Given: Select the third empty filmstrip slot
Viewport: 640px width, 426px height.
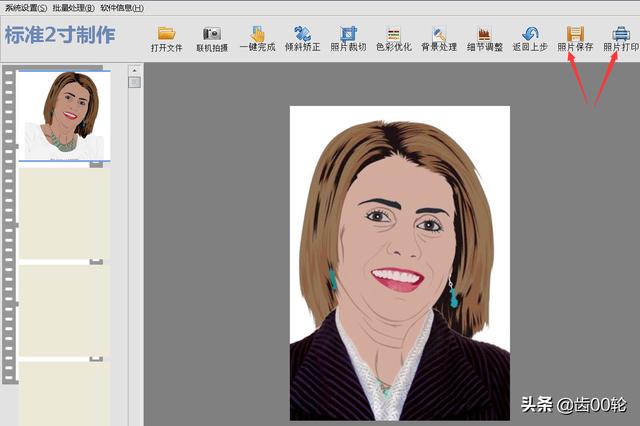Looking at the screenshot, I should pos(64,310).
